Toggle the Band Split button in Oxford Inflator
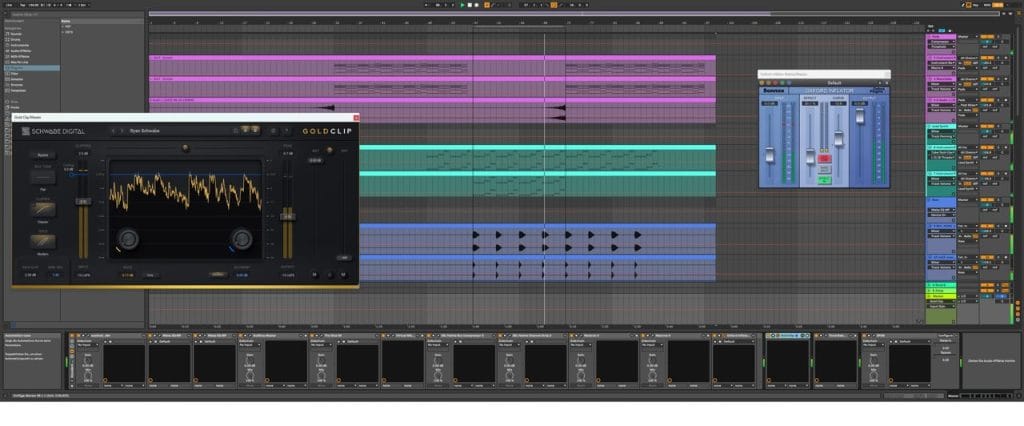This screenshot has width=1024, height=426. pos(824,169)
